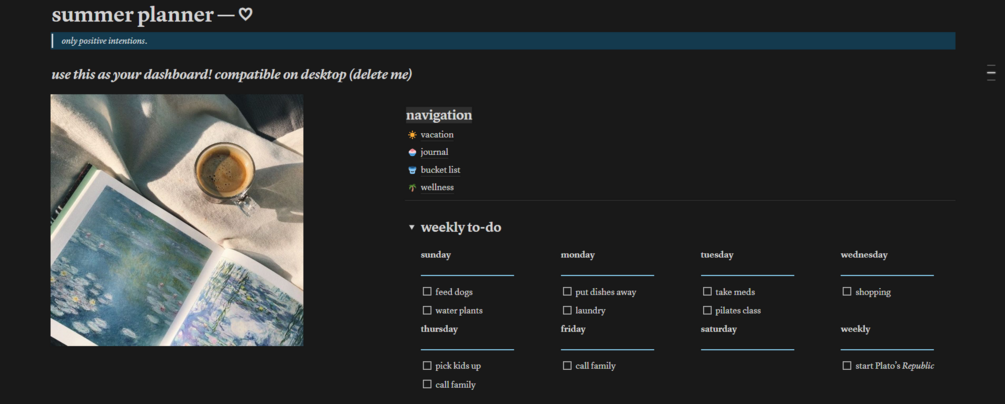Collapse the weekly to-do toggle
The width and height of the screenshot is (1005, 404).
[x=411, y=227]
